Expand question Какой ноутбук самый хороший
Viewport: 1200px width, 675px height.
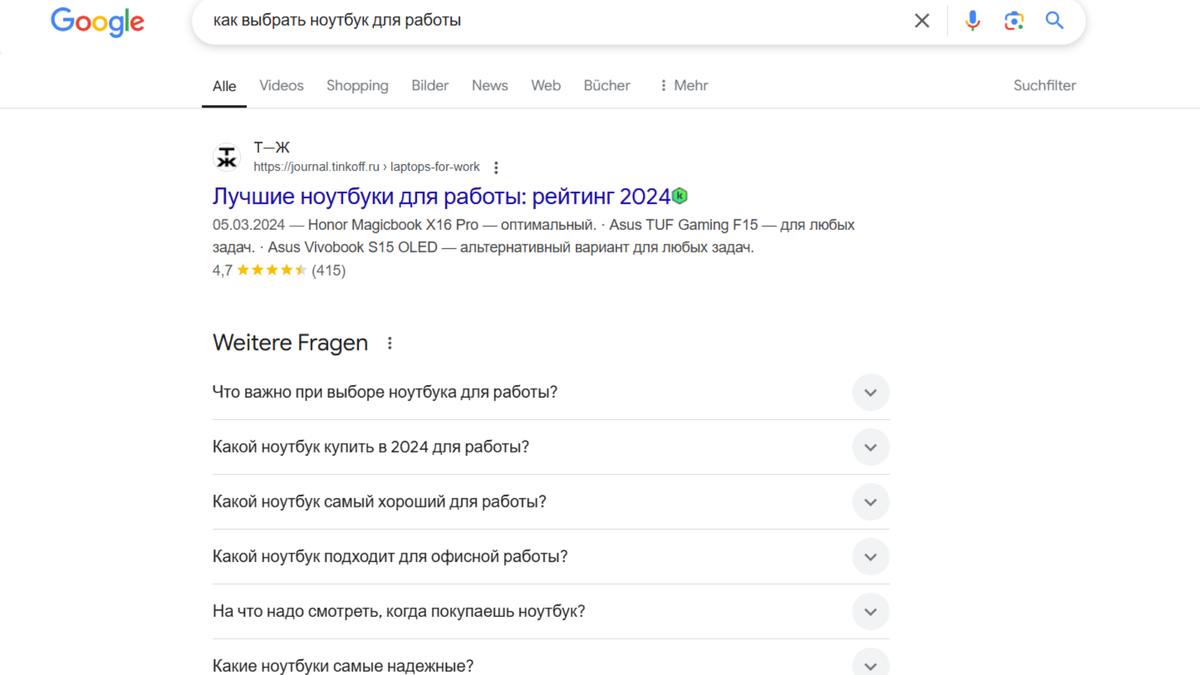[551, 502]
